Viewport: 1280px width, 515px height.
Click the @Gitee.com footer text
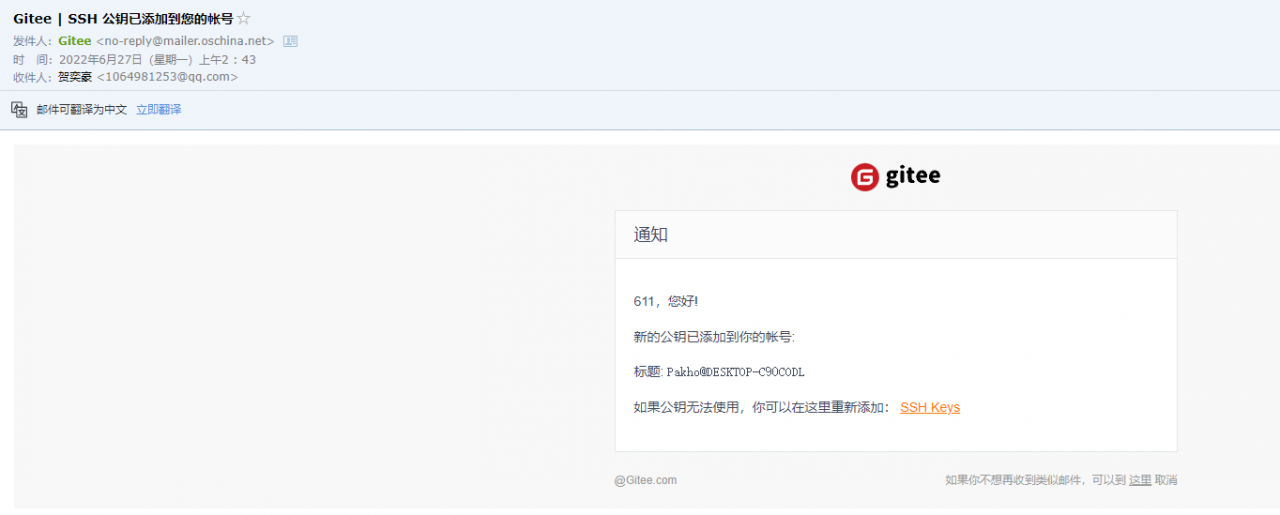click(646, 480)
